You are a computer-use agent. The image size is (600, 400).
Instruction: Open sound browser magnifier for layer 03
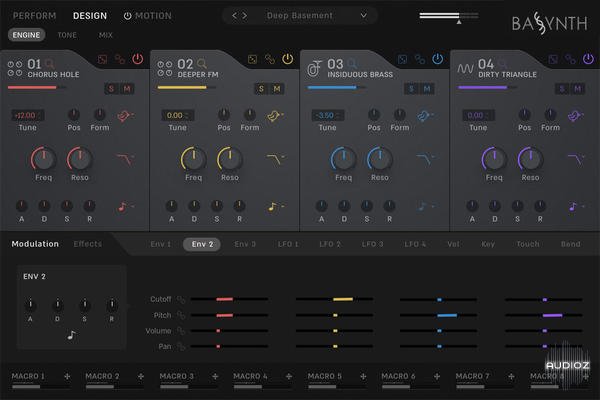(x=352, y=63)
